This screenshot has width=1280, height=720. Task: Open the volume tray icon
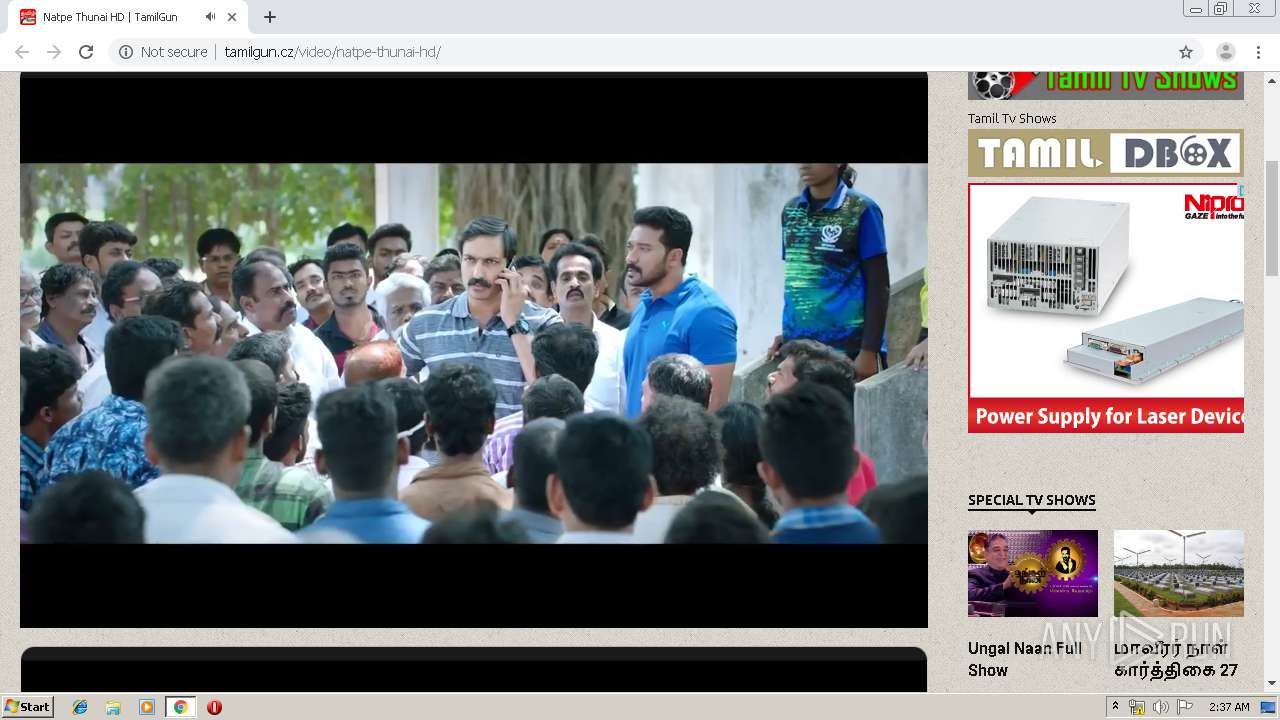(1160, 707)
